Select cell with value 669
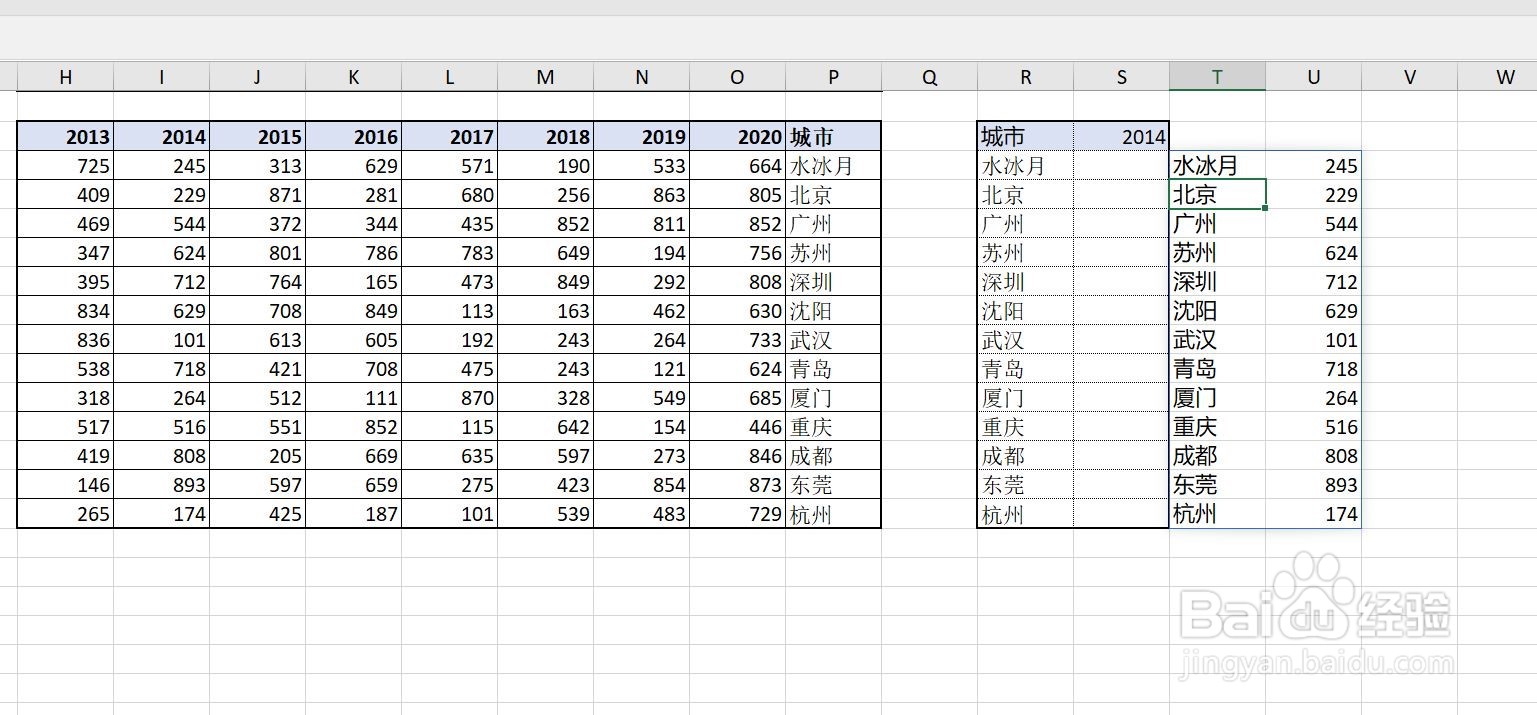Viewport: 1537px width, 715px height. click(x=353, y=456)
